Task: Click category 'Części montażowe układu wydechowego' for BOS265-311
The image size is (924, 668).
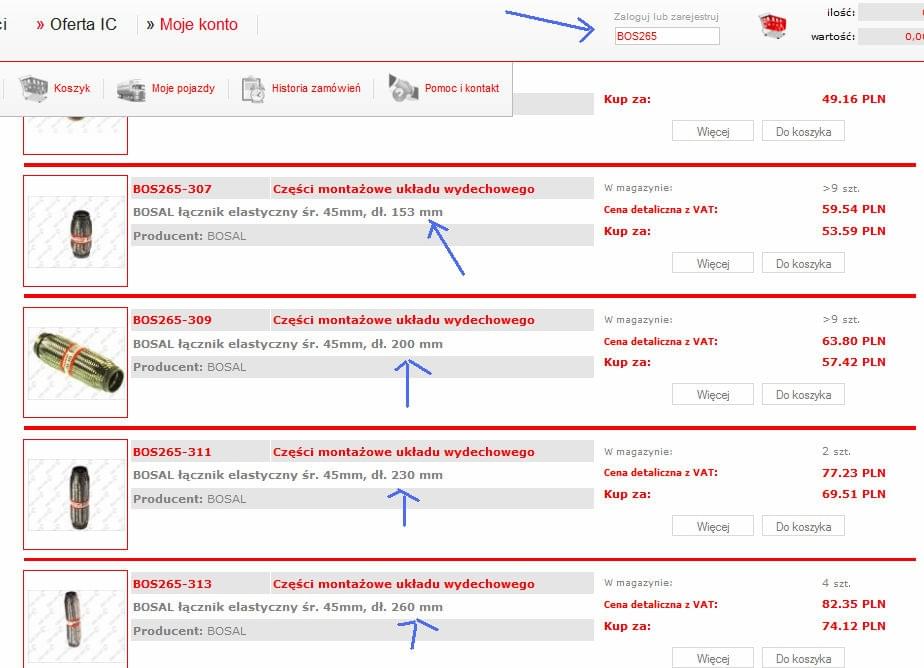Action: (x=404, y=452)
